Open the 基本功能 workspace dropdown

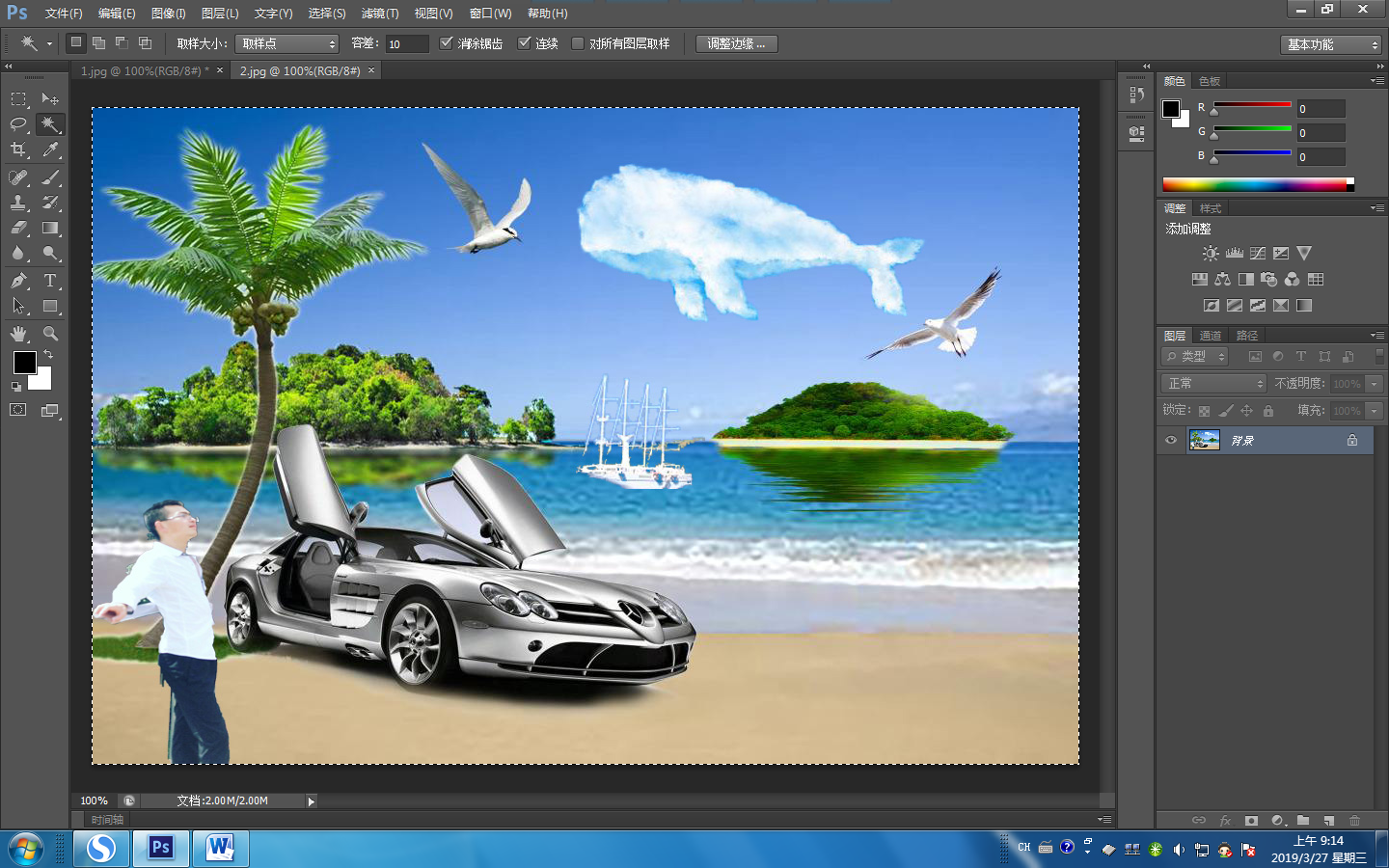pyautogui.click(x=1331, y=44)
